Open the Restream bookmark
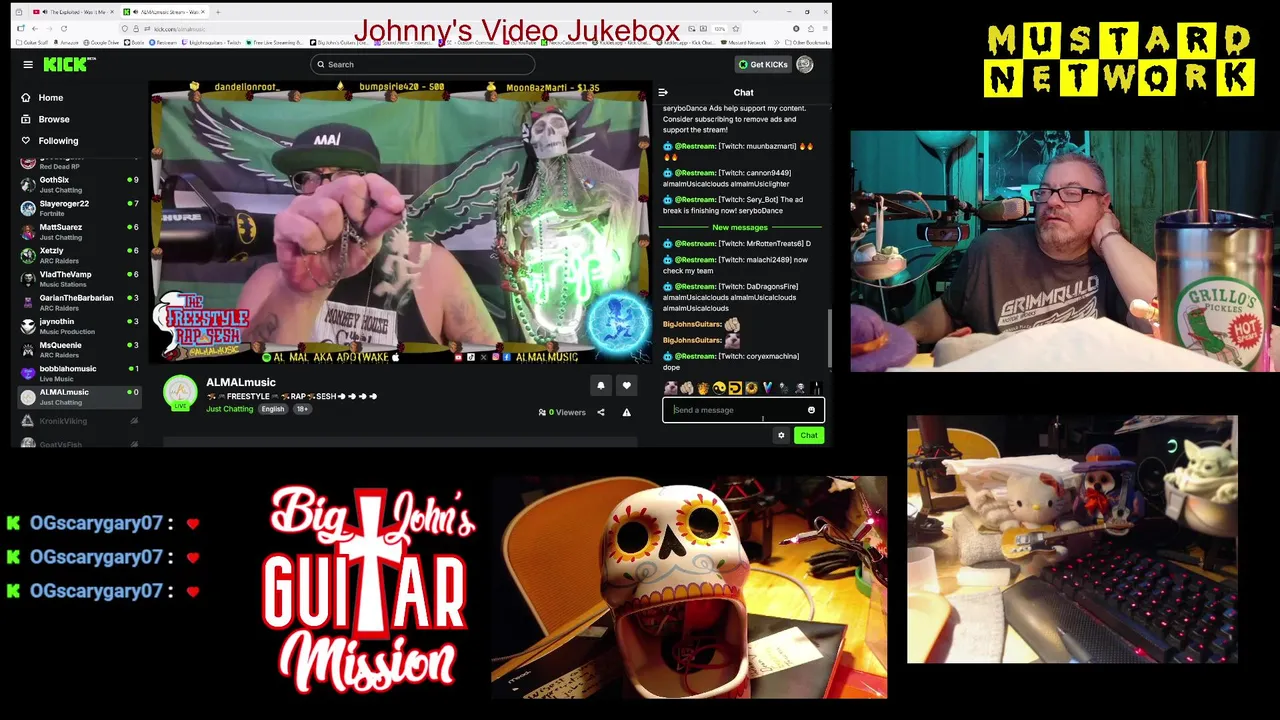 (164, 42)
